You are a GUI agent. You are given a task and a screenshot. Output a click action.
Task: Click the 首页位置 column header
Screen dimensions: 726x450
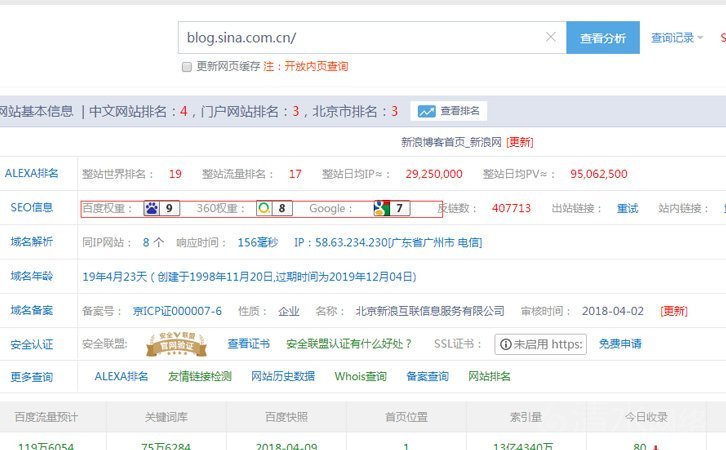[406, 417]
